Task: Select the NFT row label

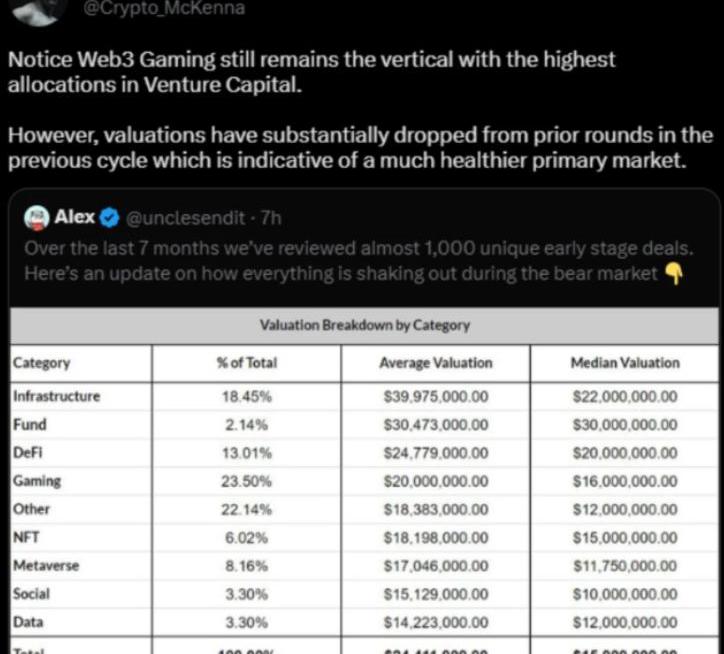Action: pyautogui.click(x=26, y=537)
